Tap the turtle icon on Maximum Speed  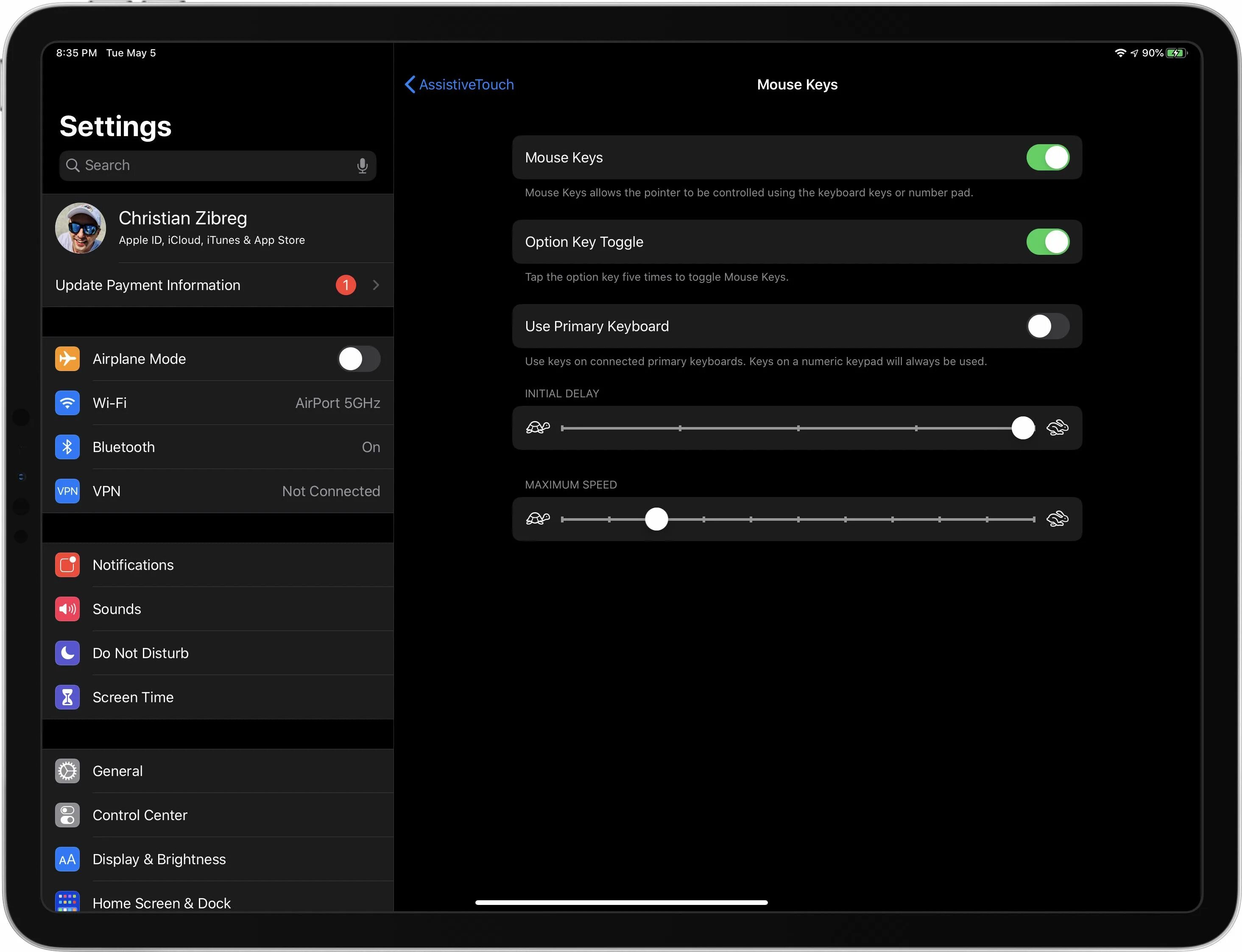click(537, 519)
